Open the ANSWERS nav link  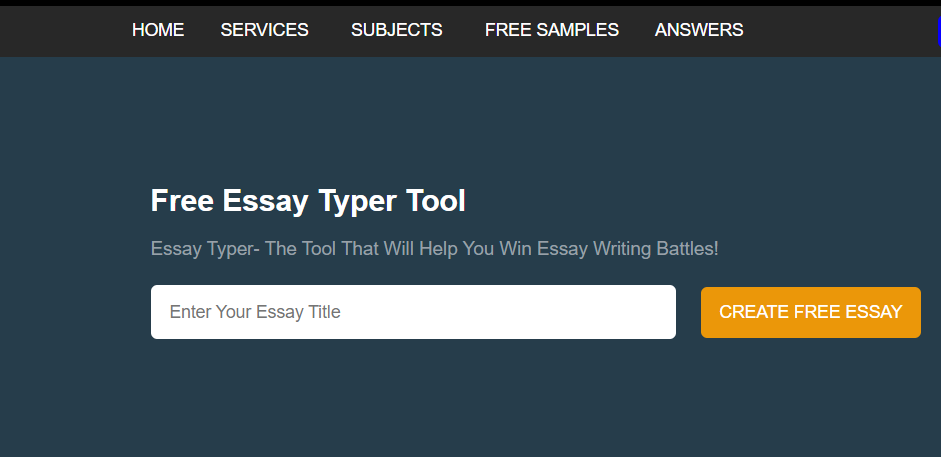coord(699,30)
